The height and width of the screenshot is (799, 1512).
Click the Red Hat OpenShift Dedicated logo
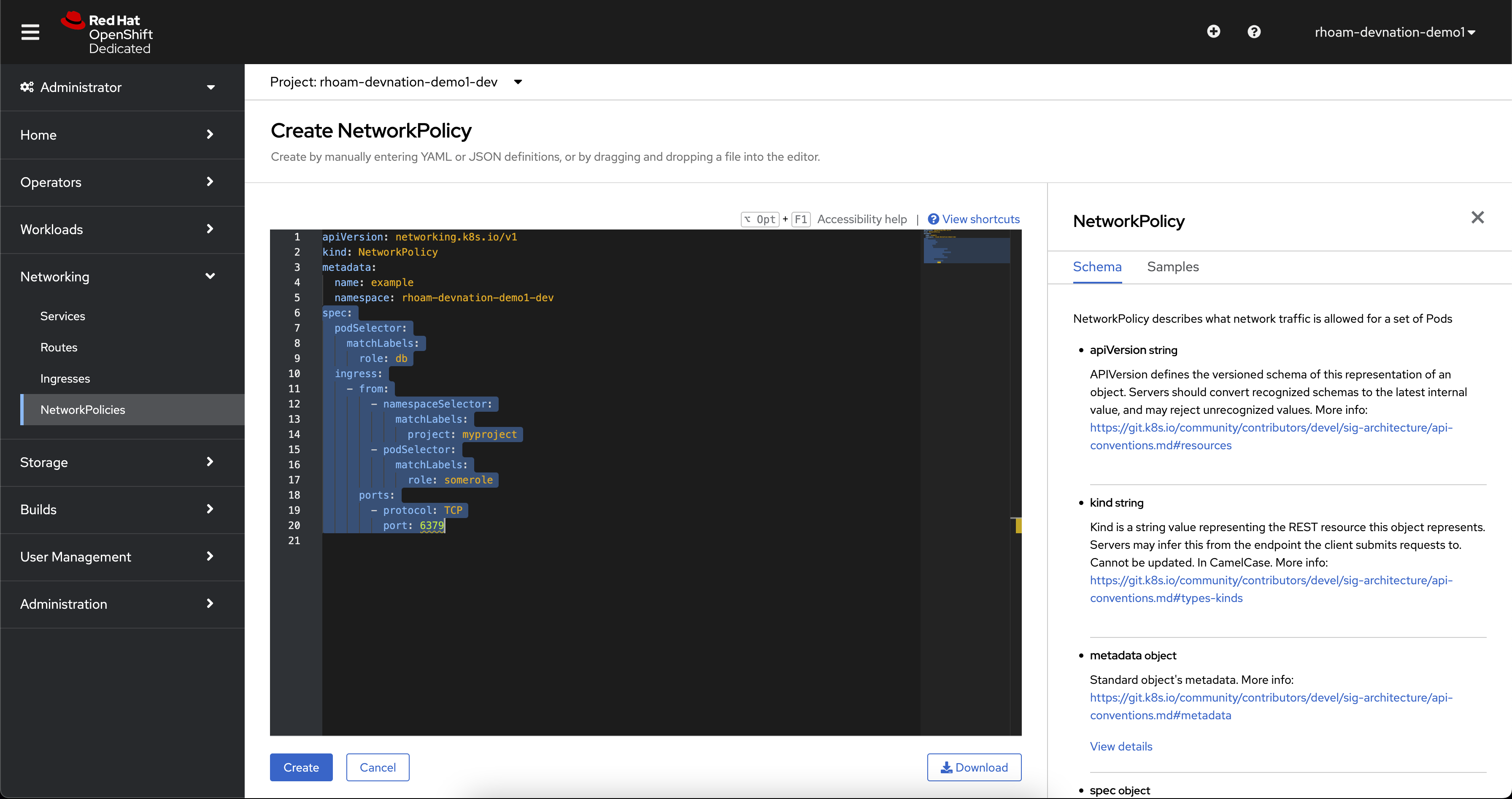click(105, 32)
